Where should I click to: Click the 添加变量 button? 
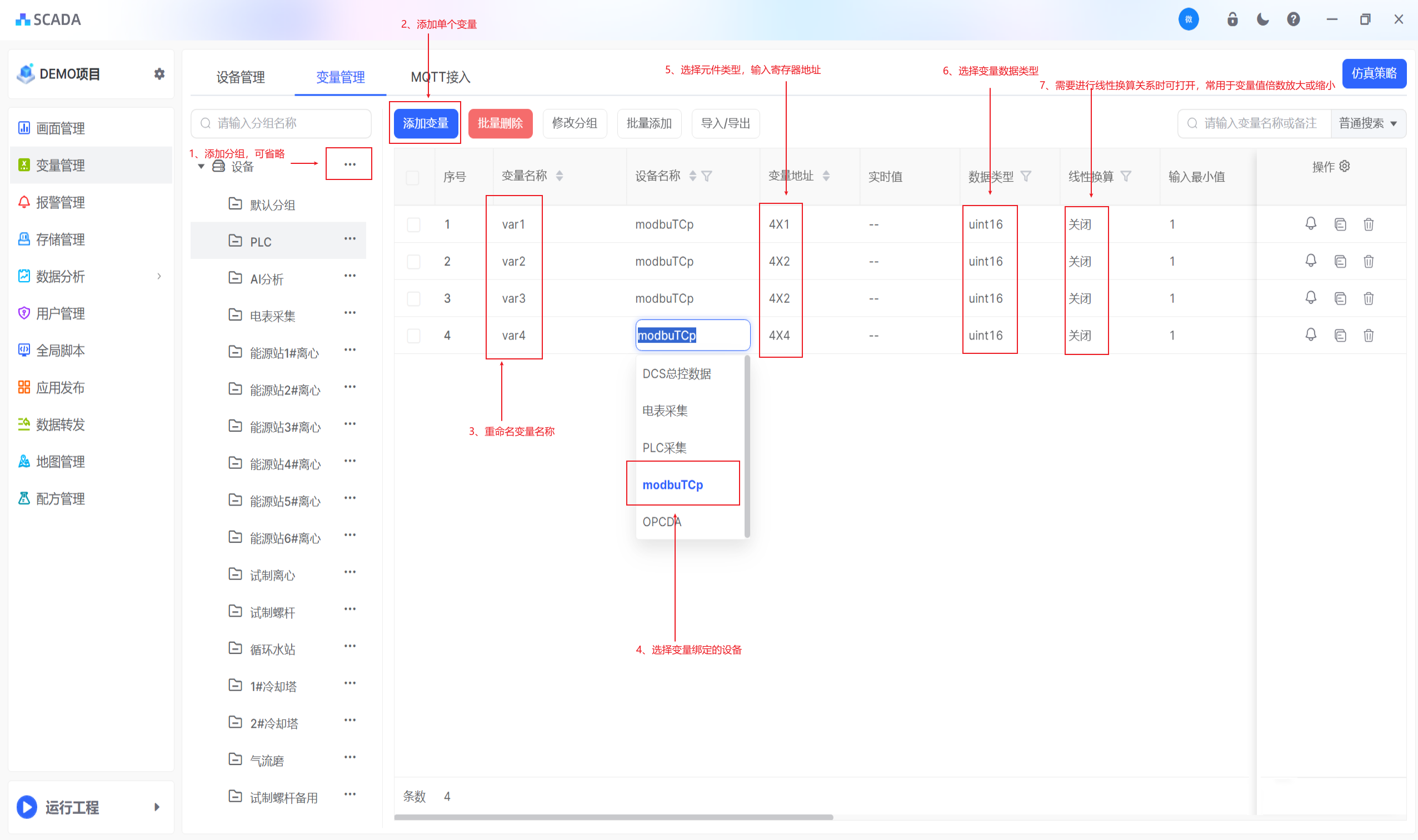pos(425,123)
